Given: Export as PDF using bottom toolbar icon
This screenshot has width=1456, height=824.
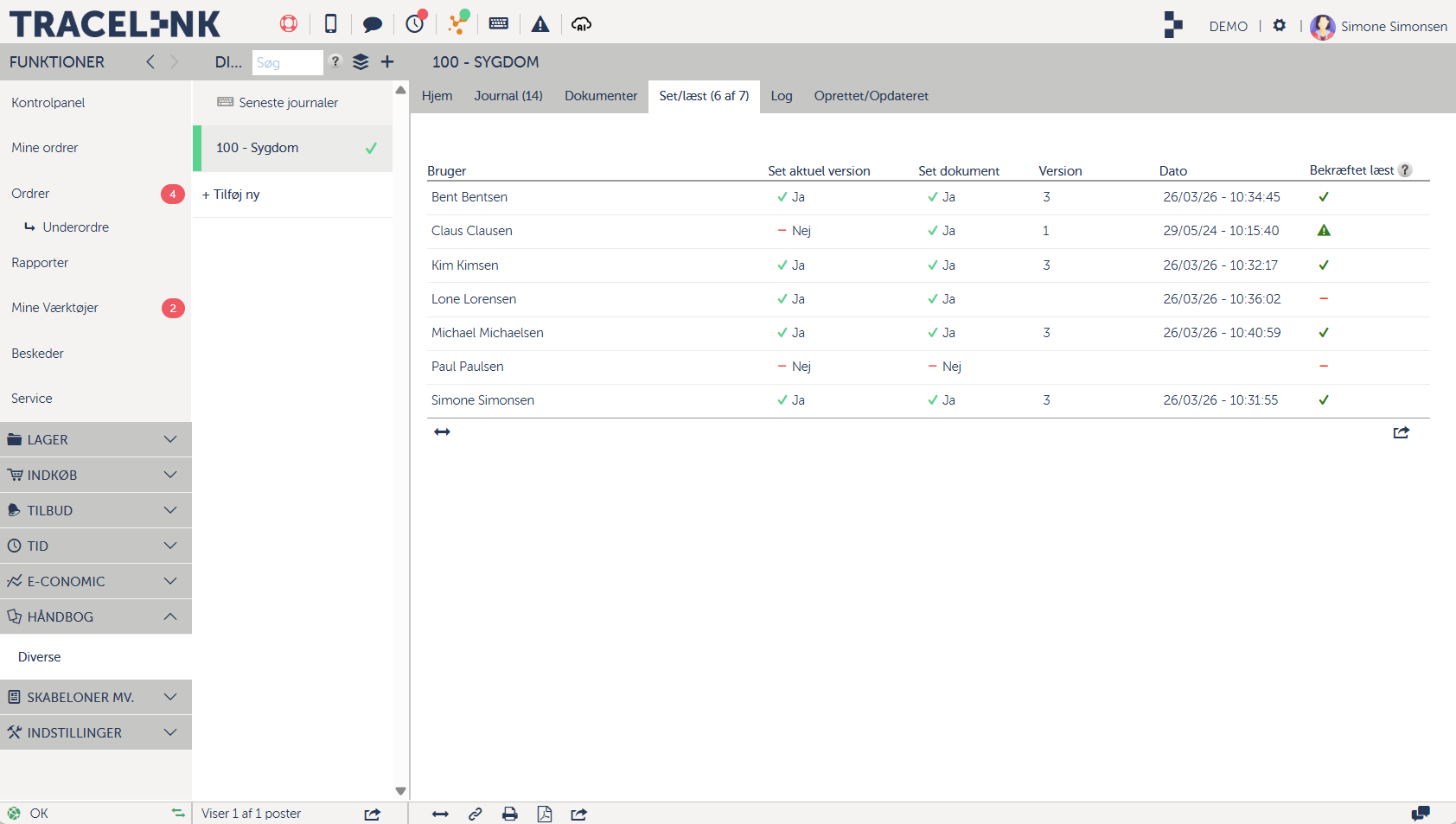Looking at the screenshot, I should tap(545, 814).
